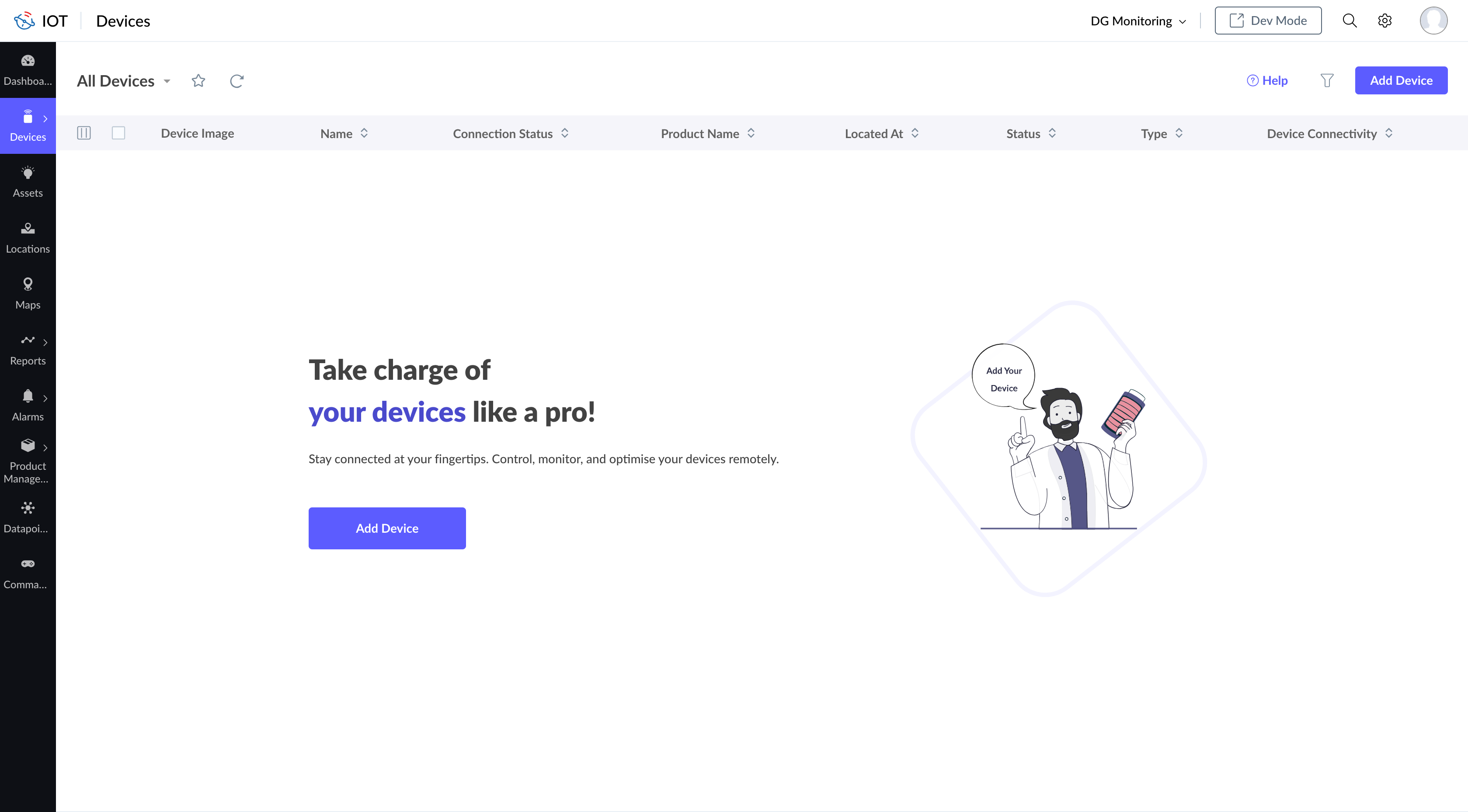
Task: Go to Maps in sidebar
Action: [28, 293]
